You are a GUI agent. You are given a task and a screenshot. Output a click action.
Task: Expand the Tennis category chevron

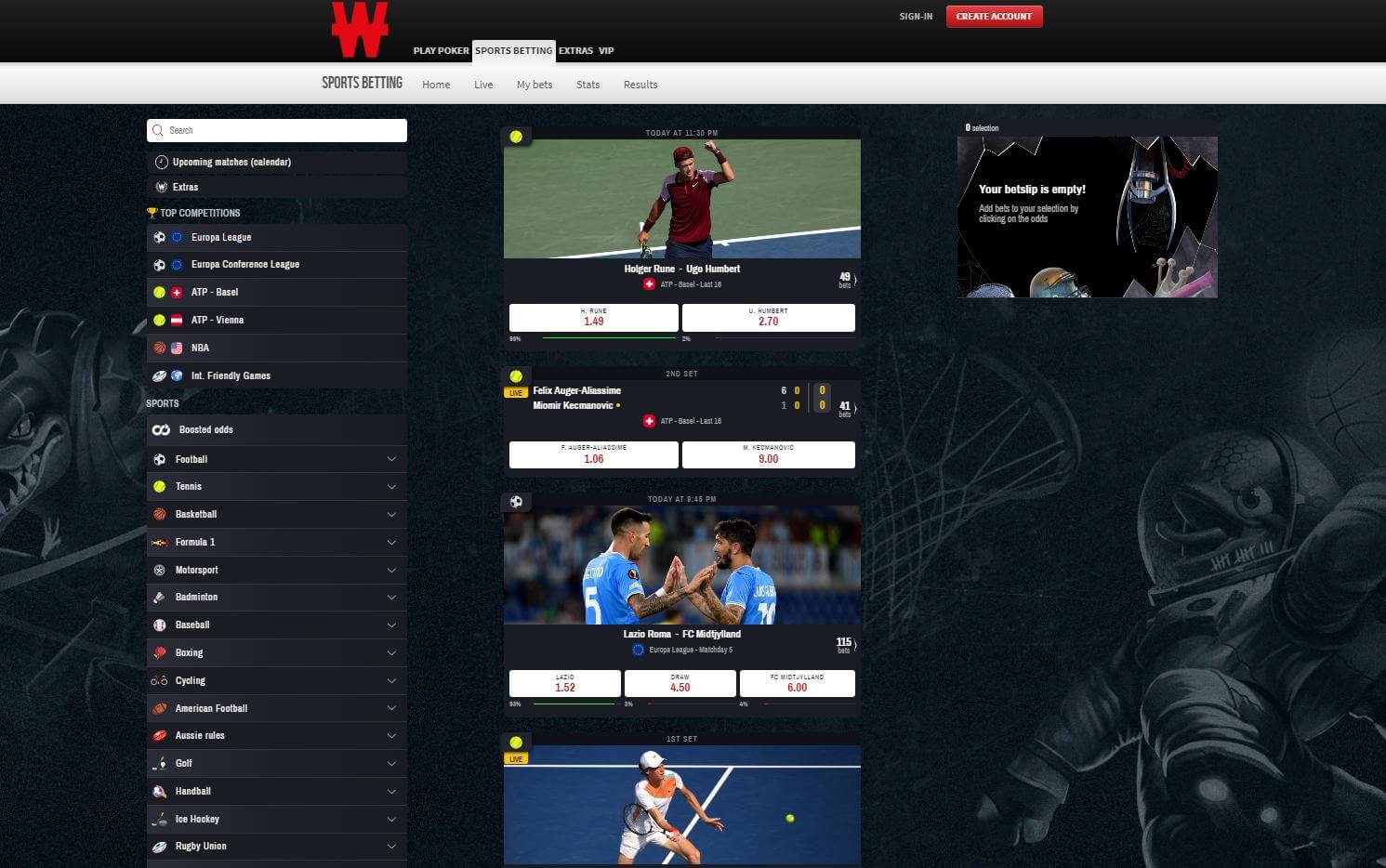click(391, 486)
